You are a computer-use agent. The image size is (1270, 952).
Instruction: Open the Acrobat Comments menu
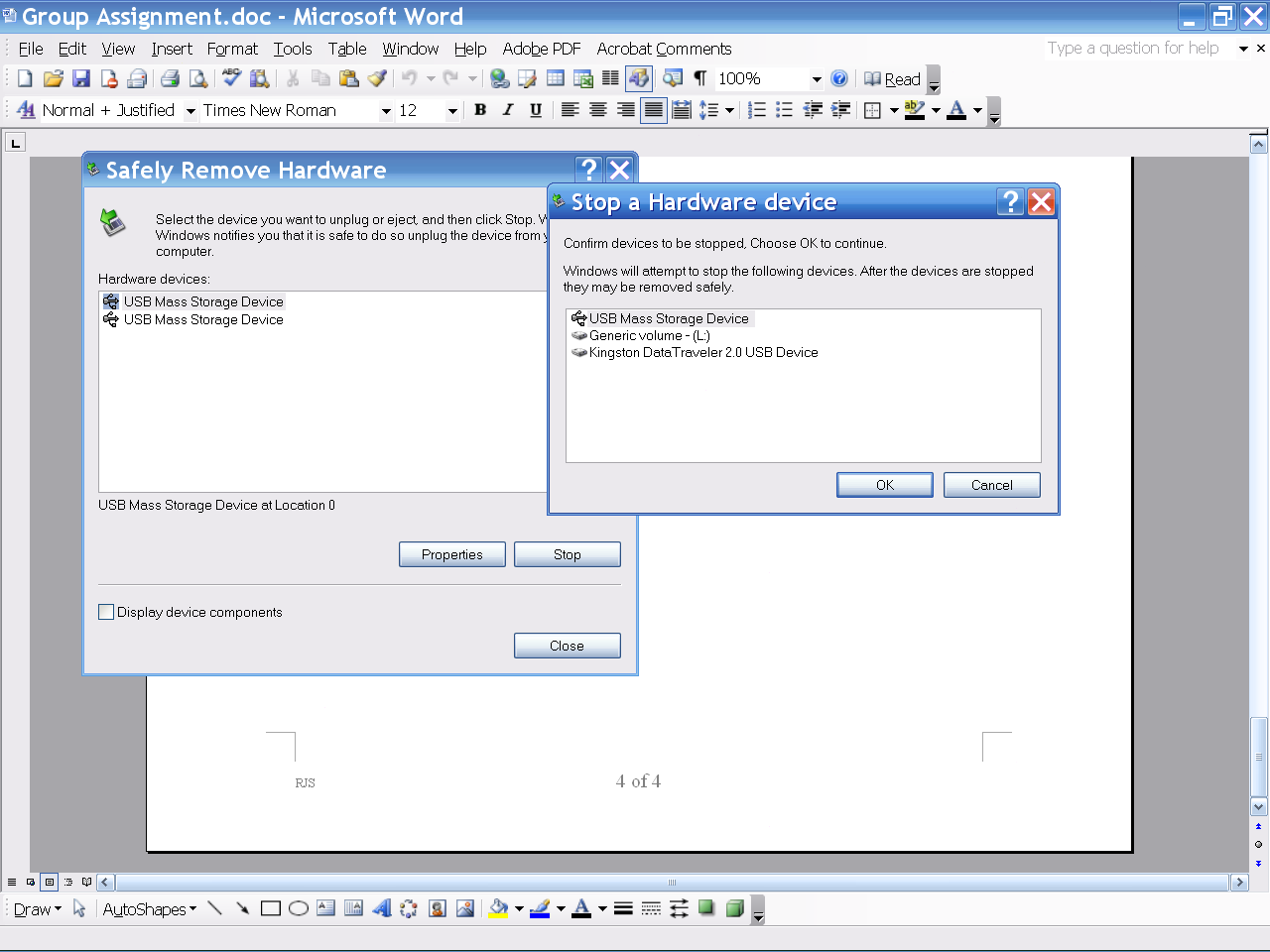[x=664, y=49]
